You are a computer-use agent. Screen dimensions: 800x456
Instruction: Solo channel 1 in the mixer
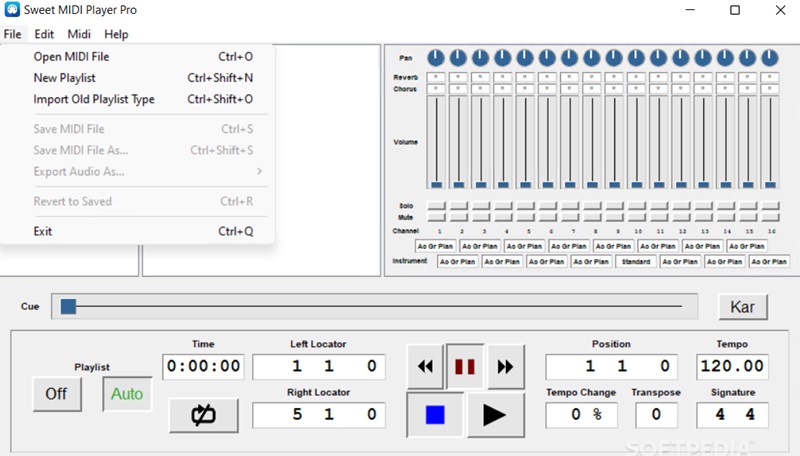(x=436, y=206)
